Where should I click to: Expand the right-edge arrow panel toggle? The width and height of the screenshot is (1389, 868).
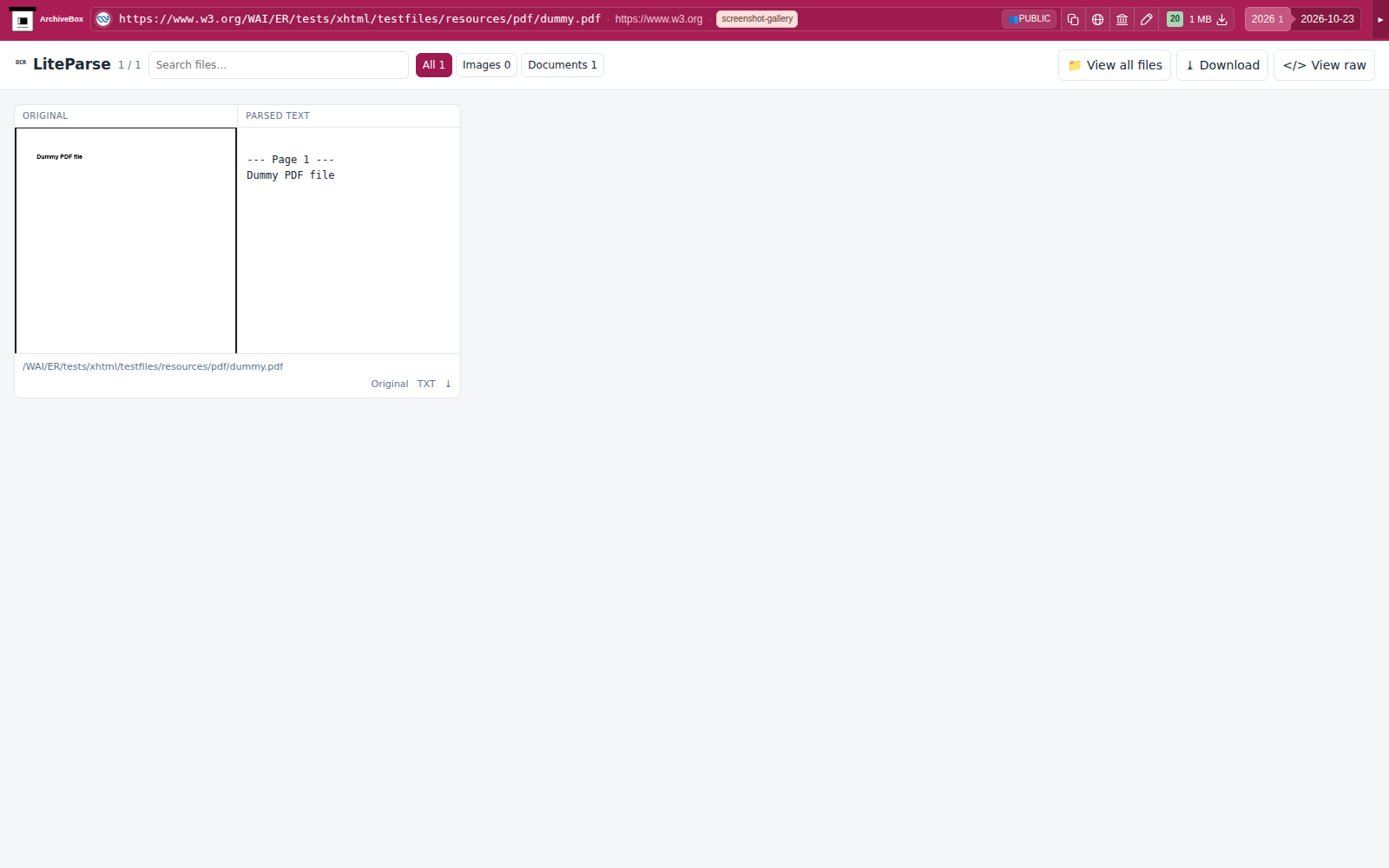pos(1380,19)
